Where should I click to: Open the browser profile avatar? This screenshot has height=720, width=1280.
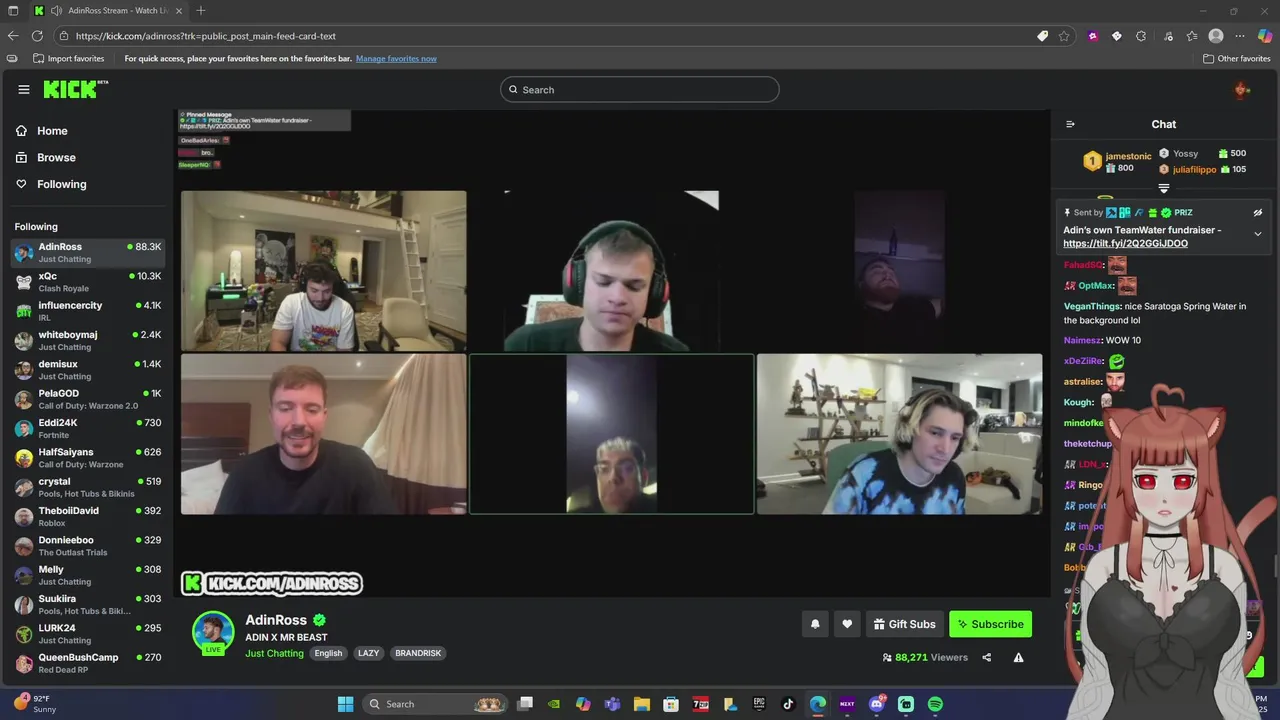click(x=1216, y=36)
